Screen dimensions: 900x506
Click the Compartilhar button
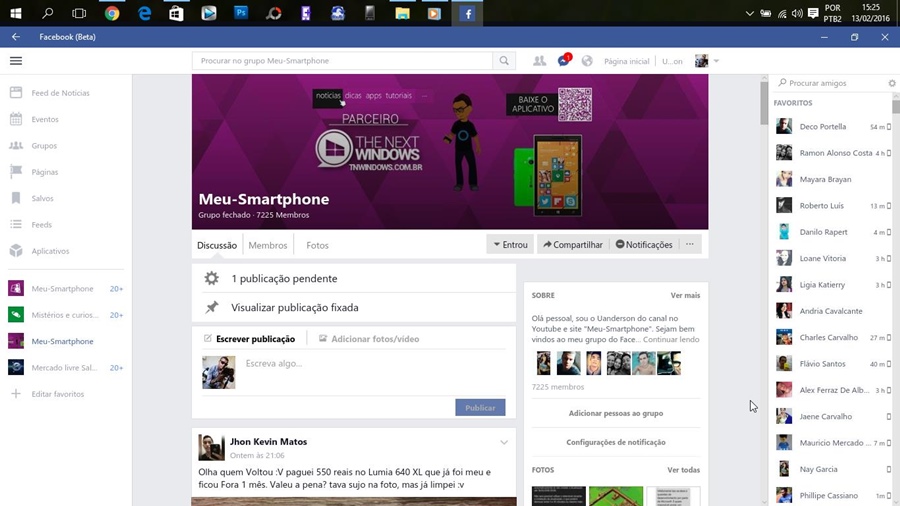pyautogui.click(x=573, y=244)
